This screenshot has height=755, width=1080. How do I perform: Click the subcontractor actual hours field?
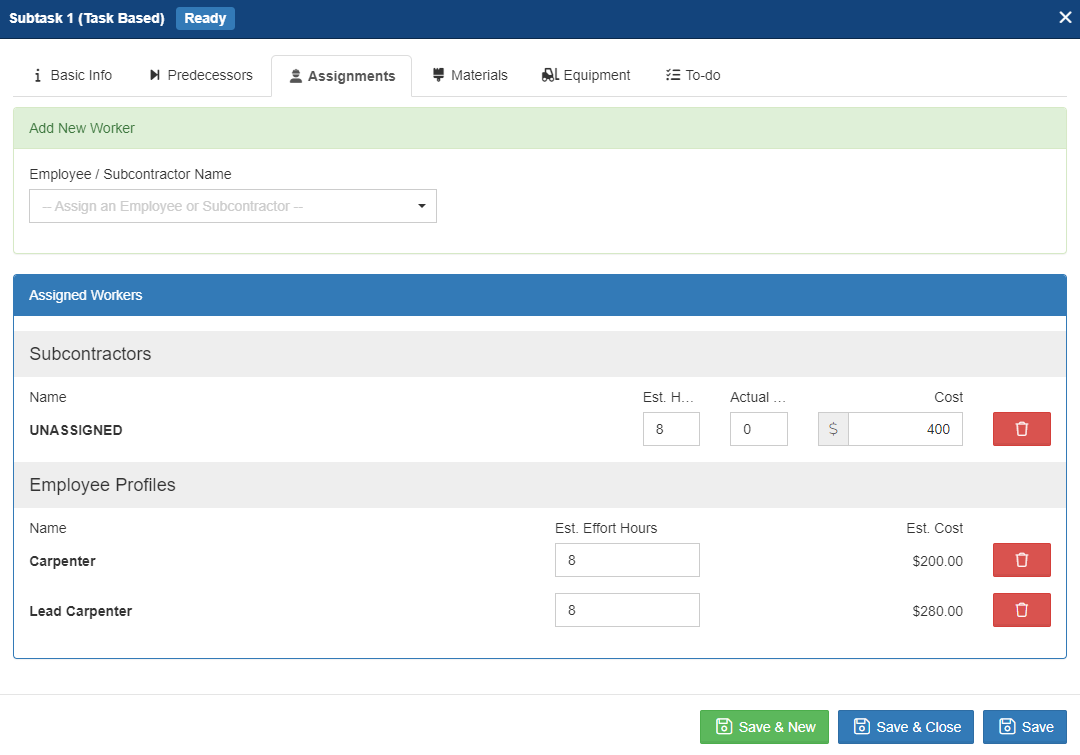758,429
